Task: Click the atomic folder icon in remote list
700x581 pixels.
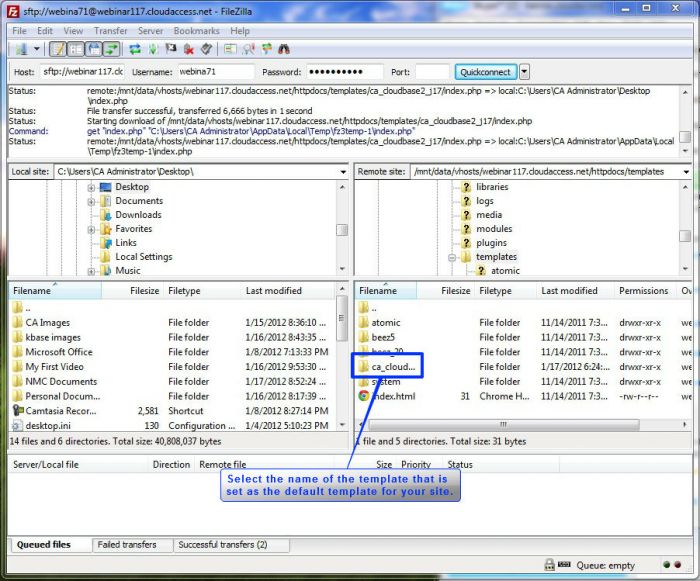Action: click(364, 322)
